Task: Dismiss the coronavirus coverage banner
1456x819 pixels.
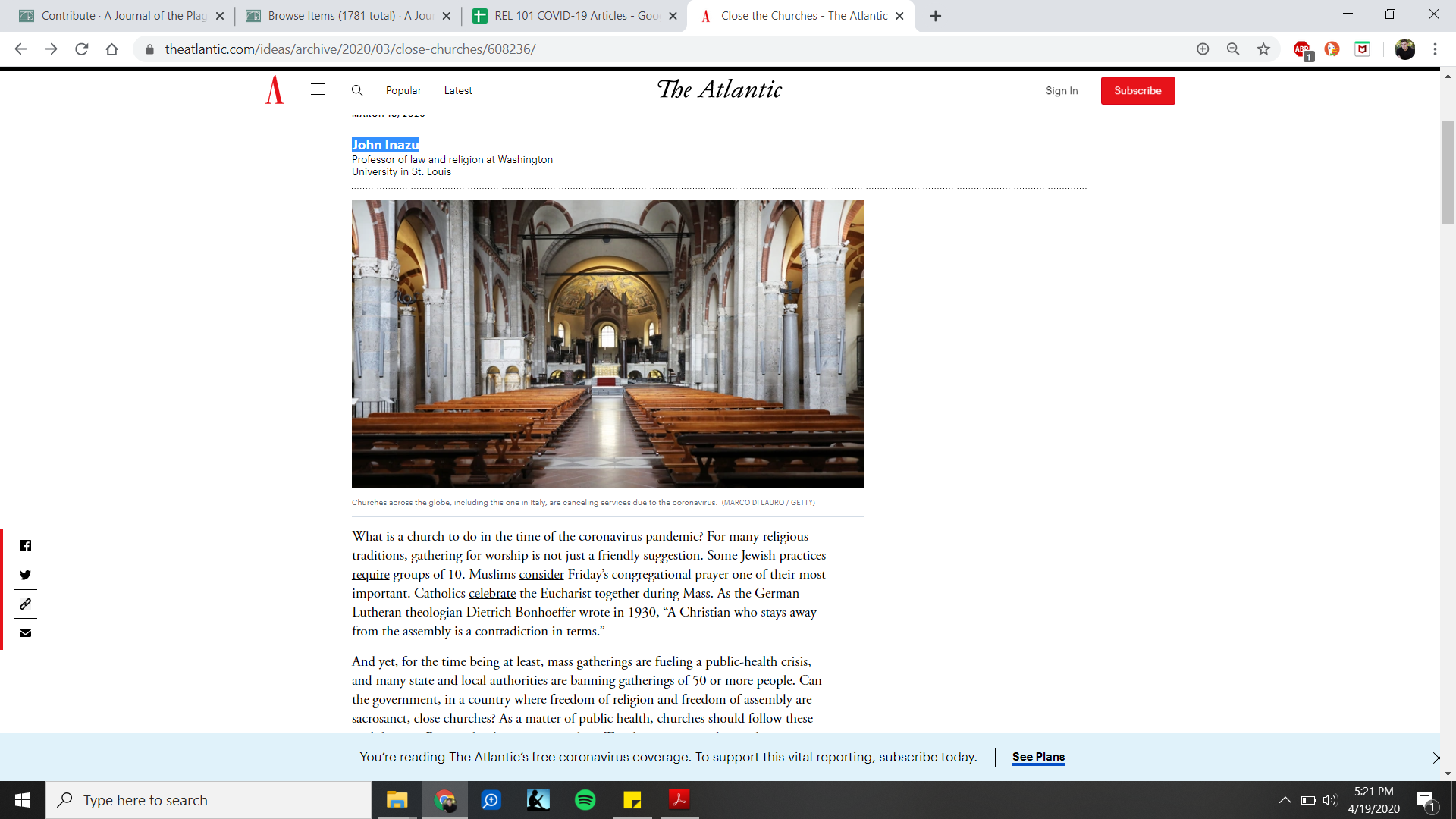Action: click(1436, 758)
